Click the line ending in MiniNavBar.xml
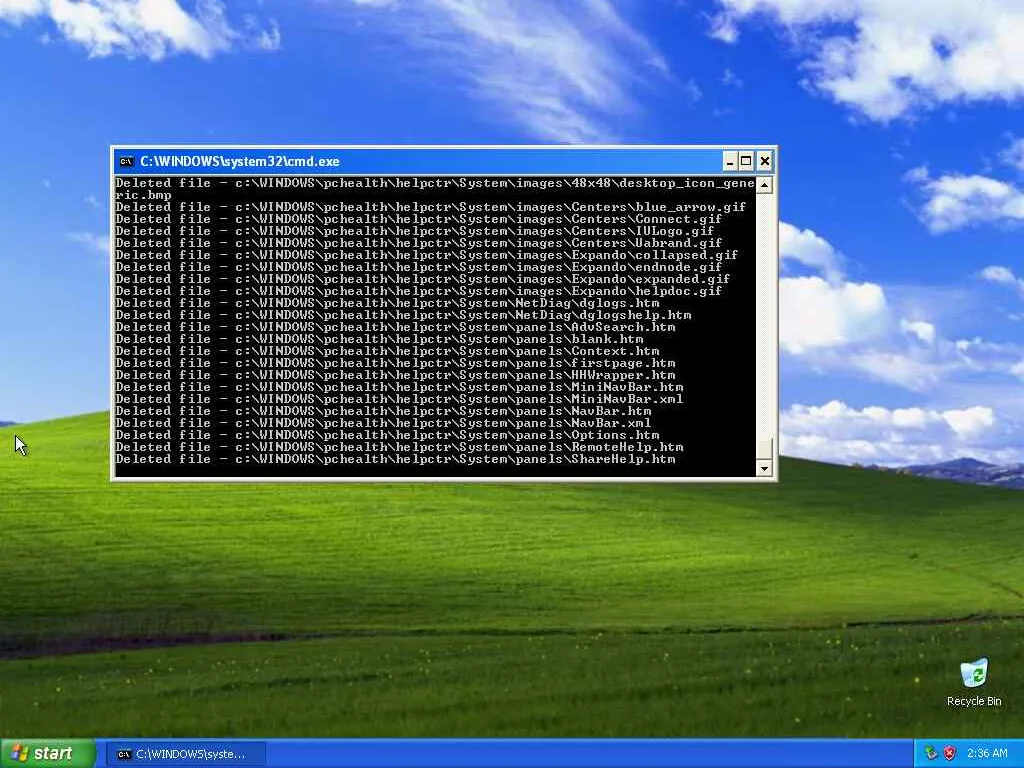Screen dimensions: 1024x768 pyautogui.click(x=399, y=399)
